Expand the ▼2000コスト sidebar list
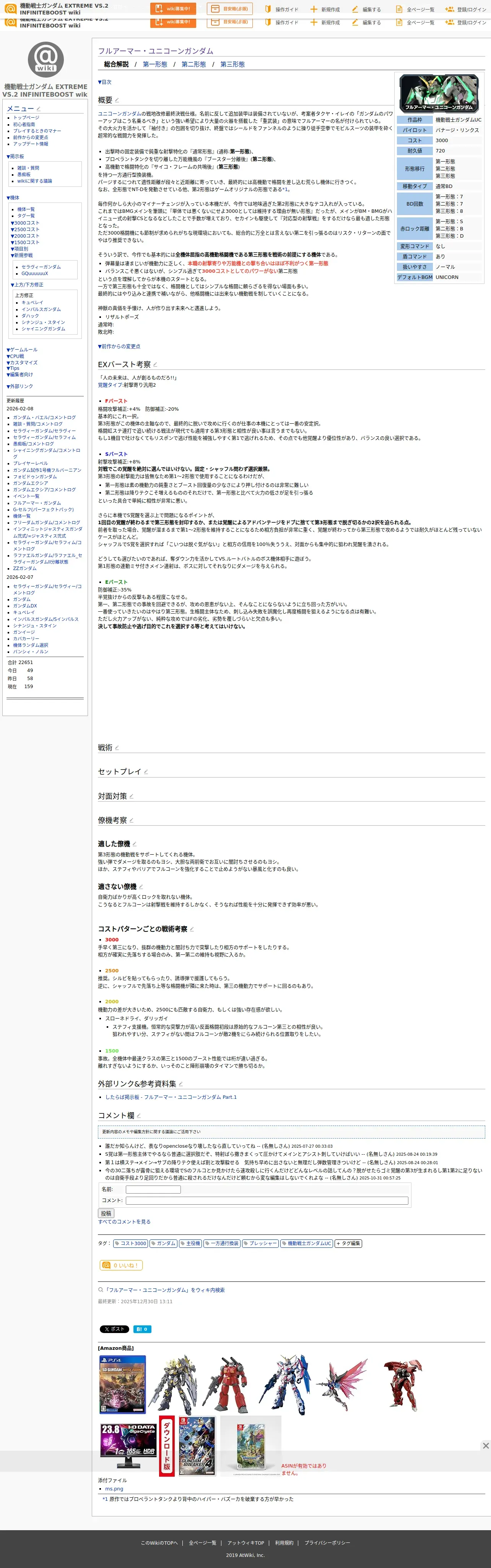This screenshot has height=1568, width=491. pyautogui.click(x=25, y=236)
